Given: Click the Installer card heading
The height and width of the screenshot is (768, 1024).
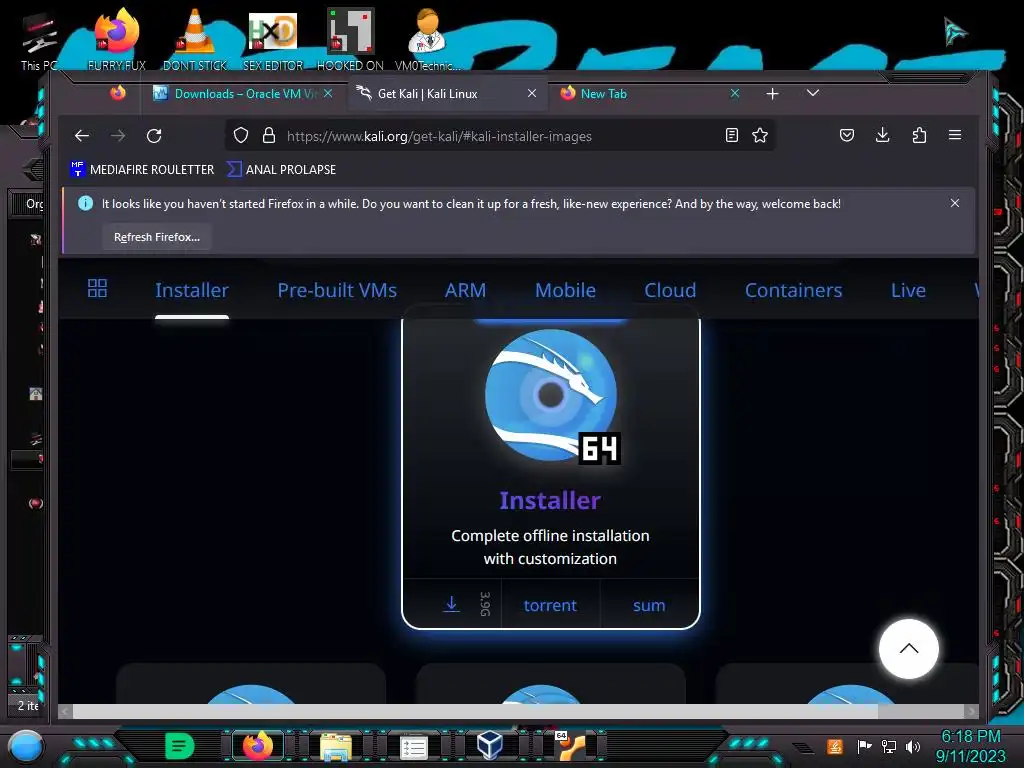Looking at the screenshot, I should pyautogui.click(x=550, y=500).
